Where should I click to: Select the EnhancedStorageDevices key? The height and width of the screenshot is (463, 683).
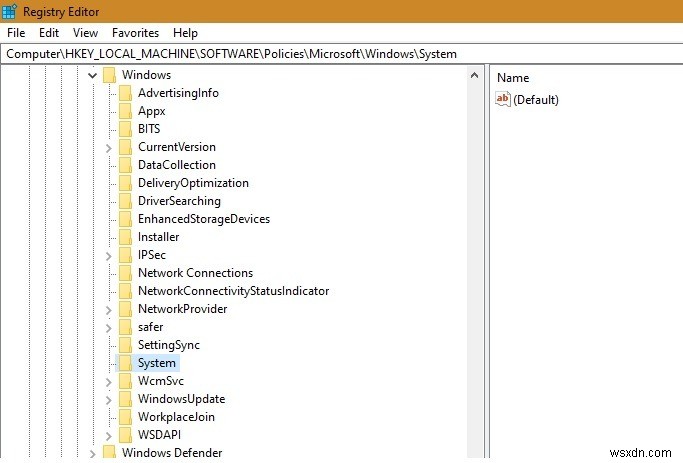click(204, 219)
